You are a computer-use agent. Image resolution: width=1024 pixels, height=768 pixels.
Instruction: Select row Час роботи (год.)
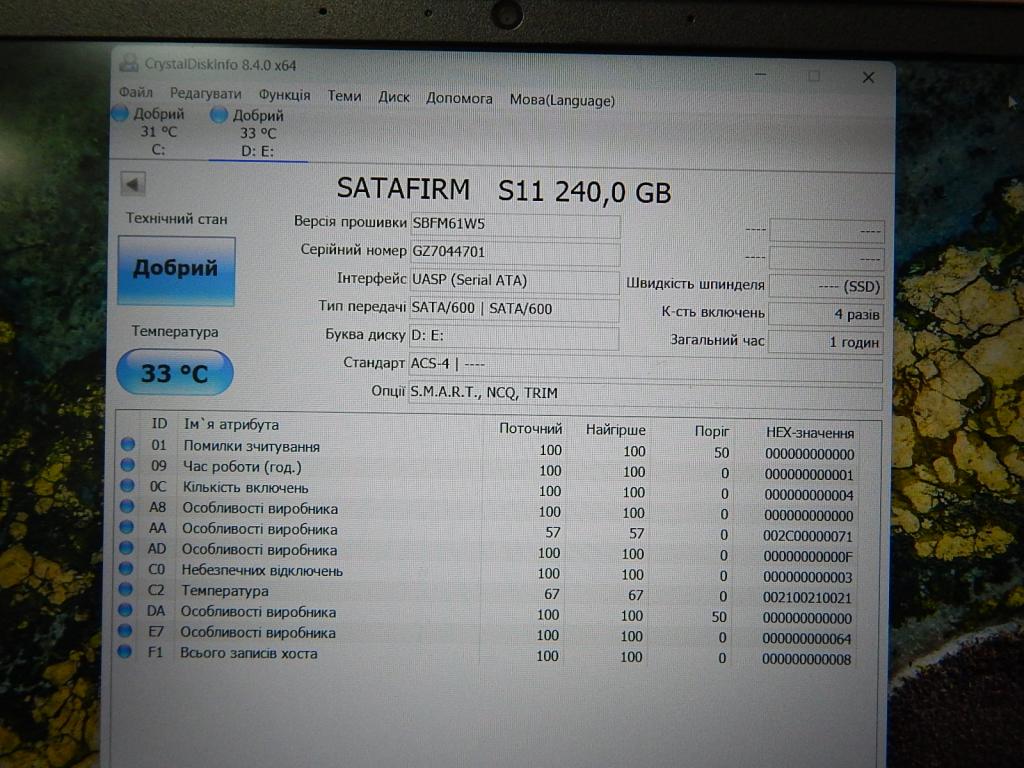click(488, 469)
